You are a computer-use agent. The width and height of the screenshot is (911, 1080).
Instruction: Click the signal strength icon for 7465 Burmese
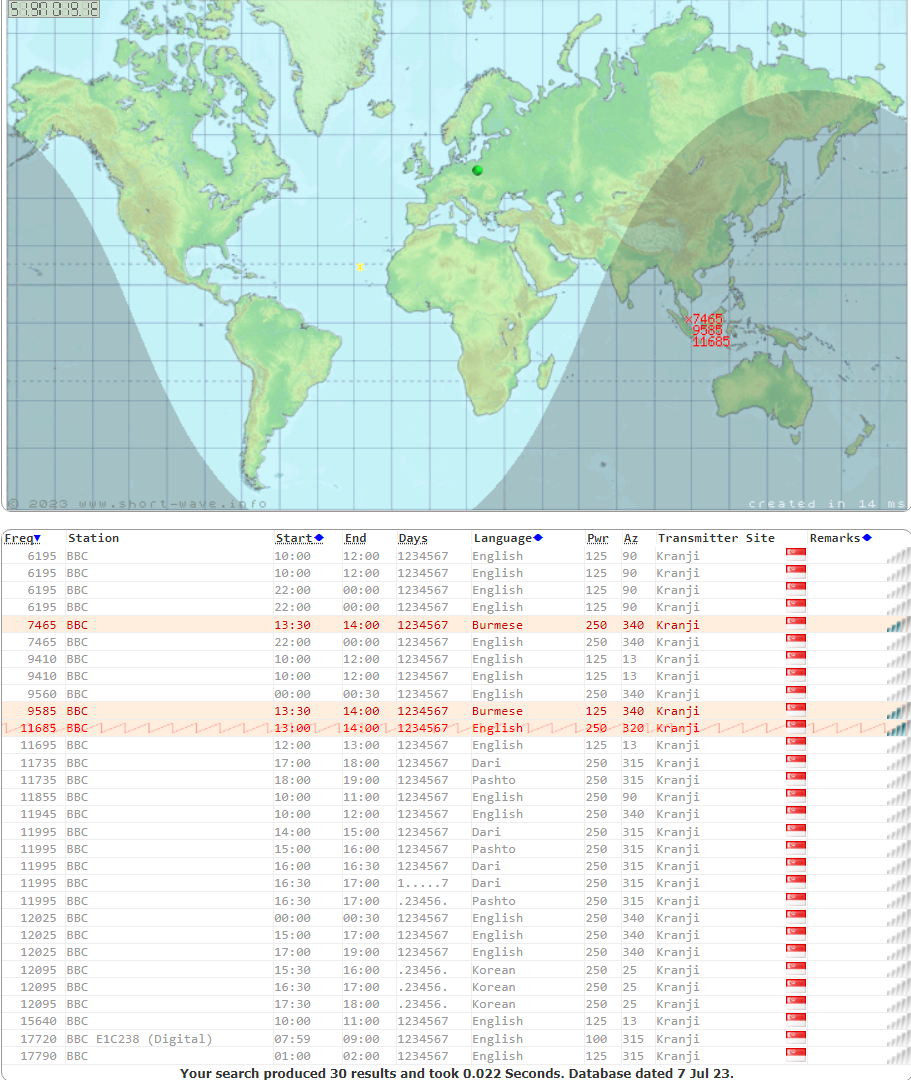[897, 625]
